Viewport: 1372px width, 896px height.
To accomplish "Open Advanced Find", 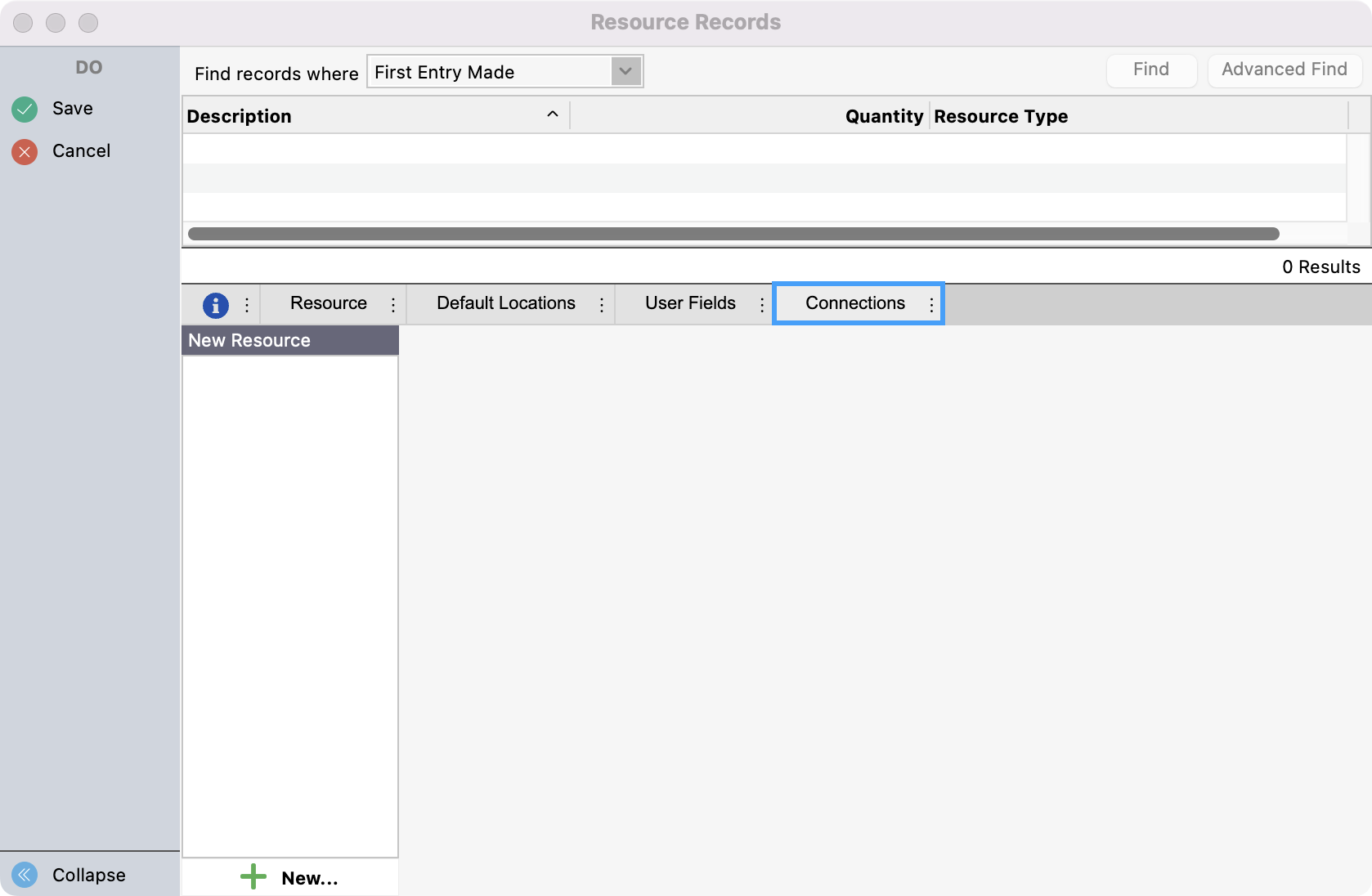I will coord(1284,69).
